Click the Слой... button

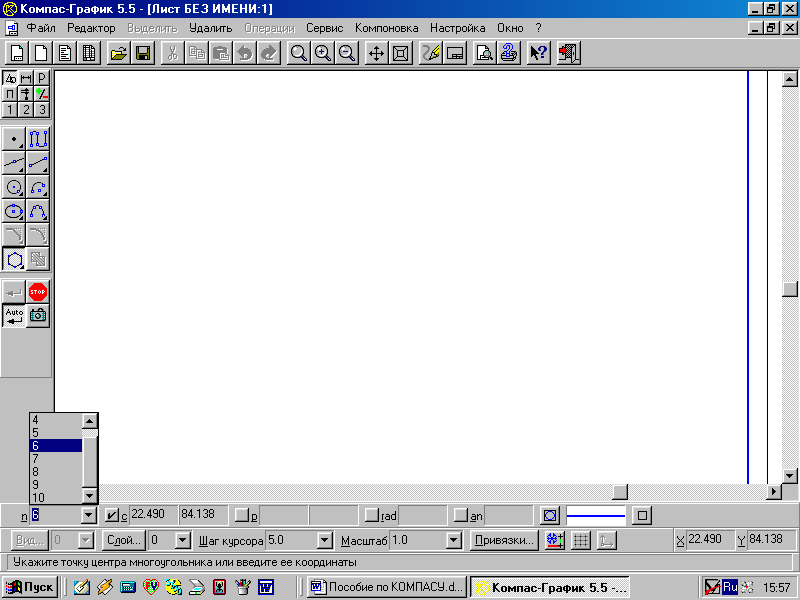point(124,540)
